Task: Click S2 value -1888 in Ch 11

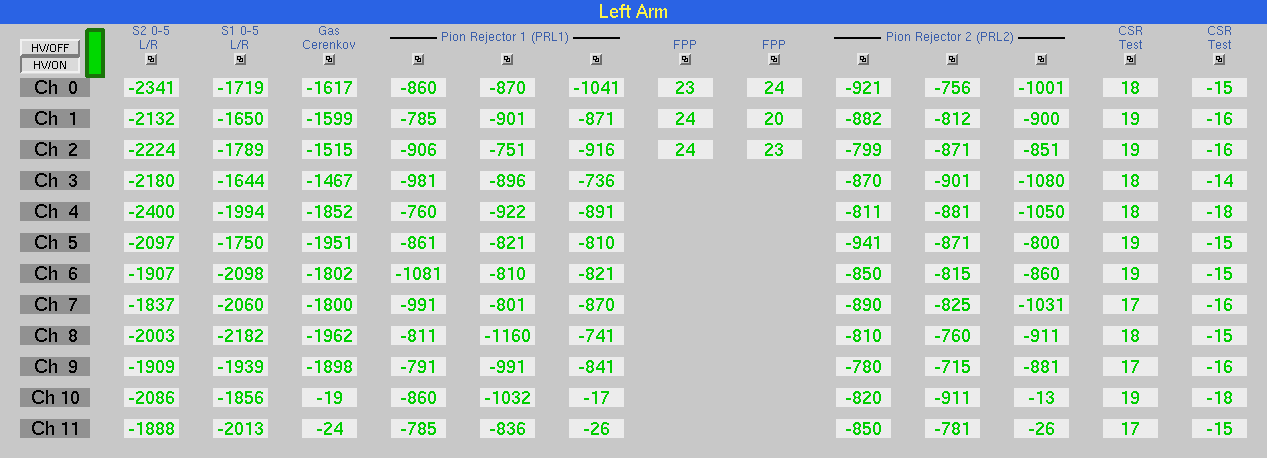Action: tap(151, 429)
